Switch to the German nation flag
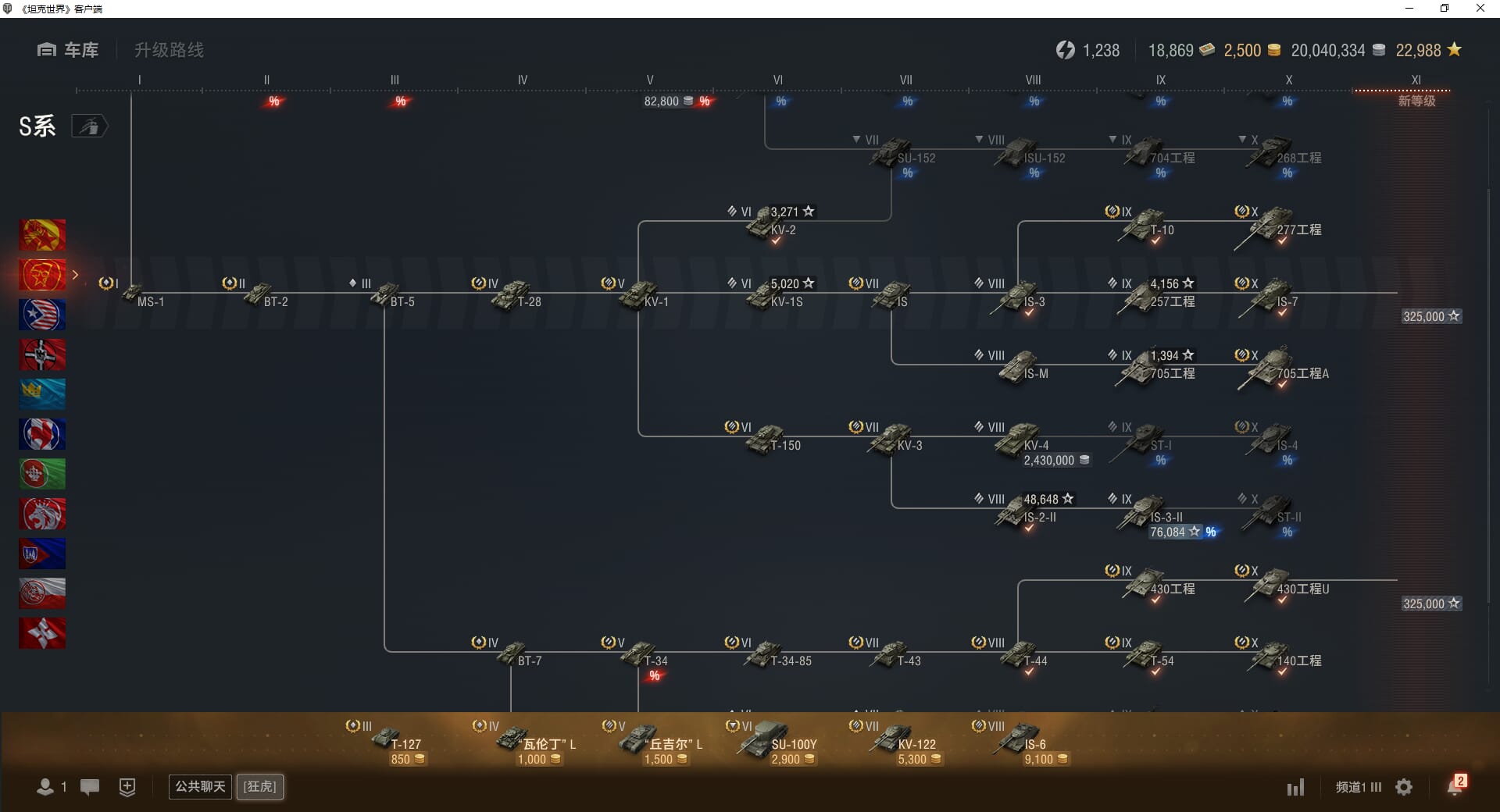This screenshot has width=1500, height=812. pyautogui.click(x=42, y=354)
